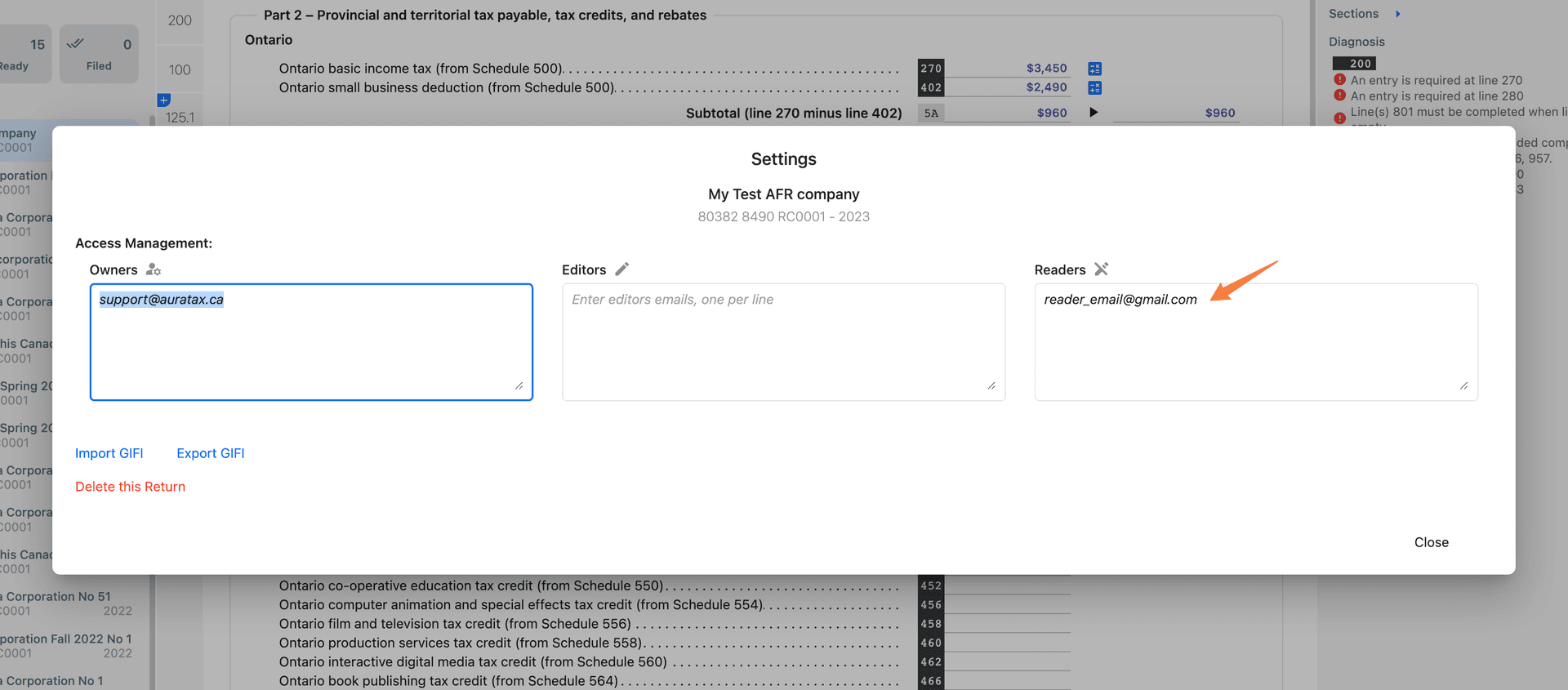Click the rightmost $960 subtotal amount

click(x=1220, y=113)
